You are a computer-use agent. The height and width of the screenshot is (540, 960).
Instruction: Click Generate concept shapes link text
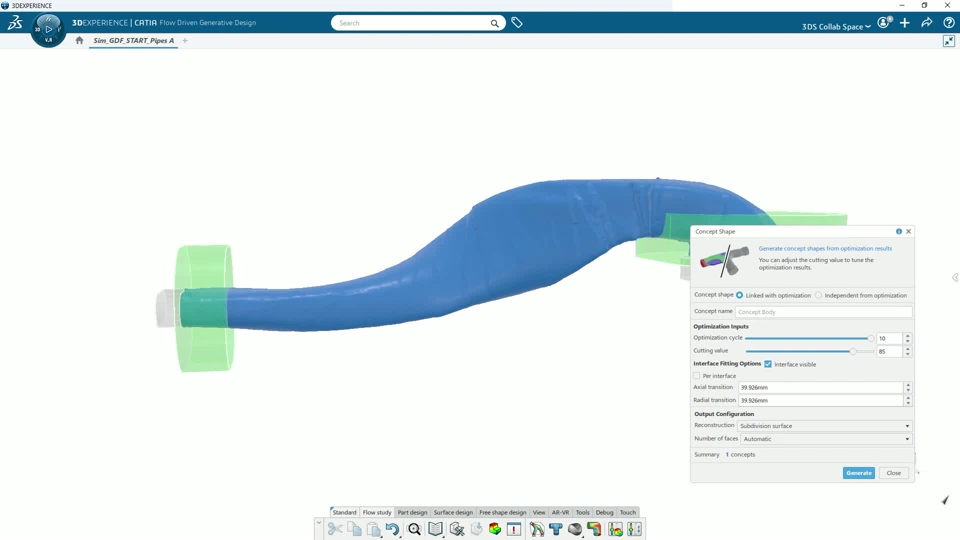coord(825,249)
